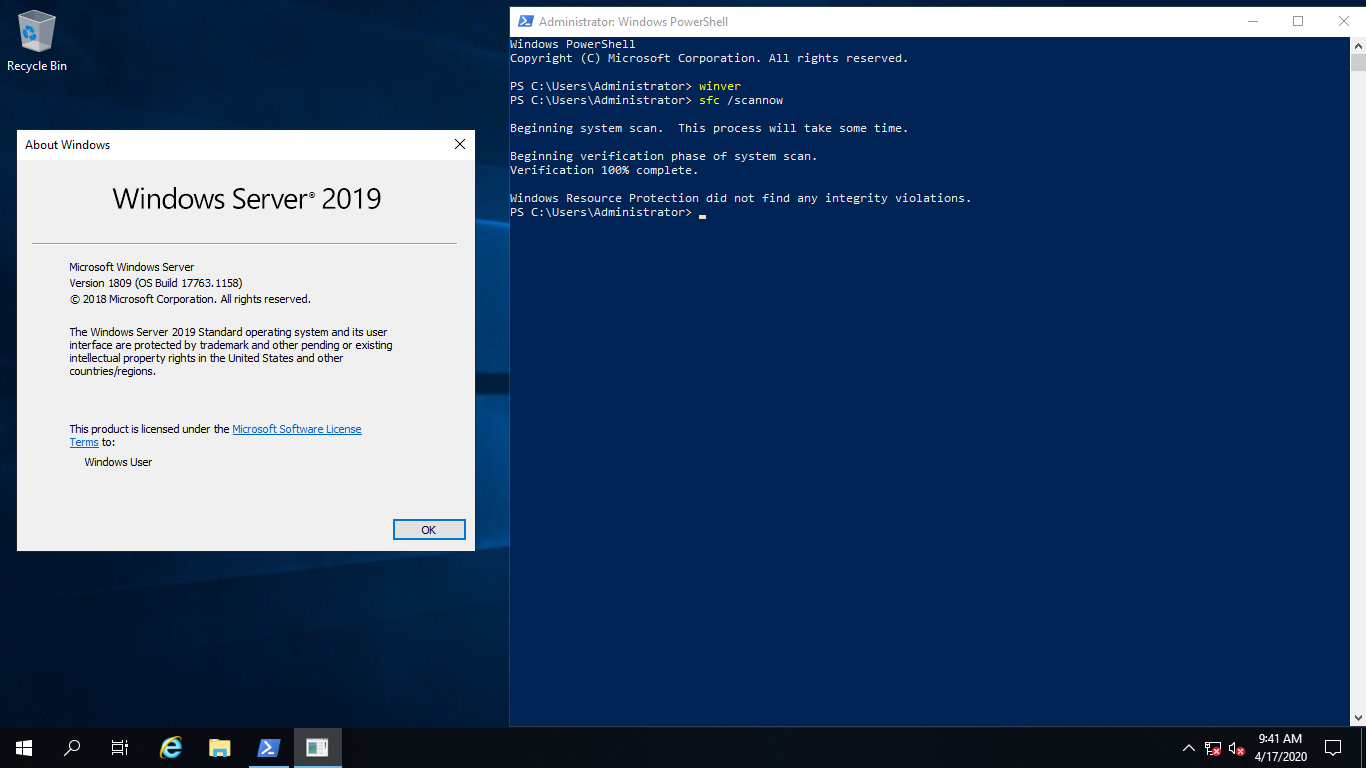Click 'Version 1809 (OS Build 17763.1158)' text
Image resolution: width=1366 pixels, height=768 pixels.
pos(156,283)
